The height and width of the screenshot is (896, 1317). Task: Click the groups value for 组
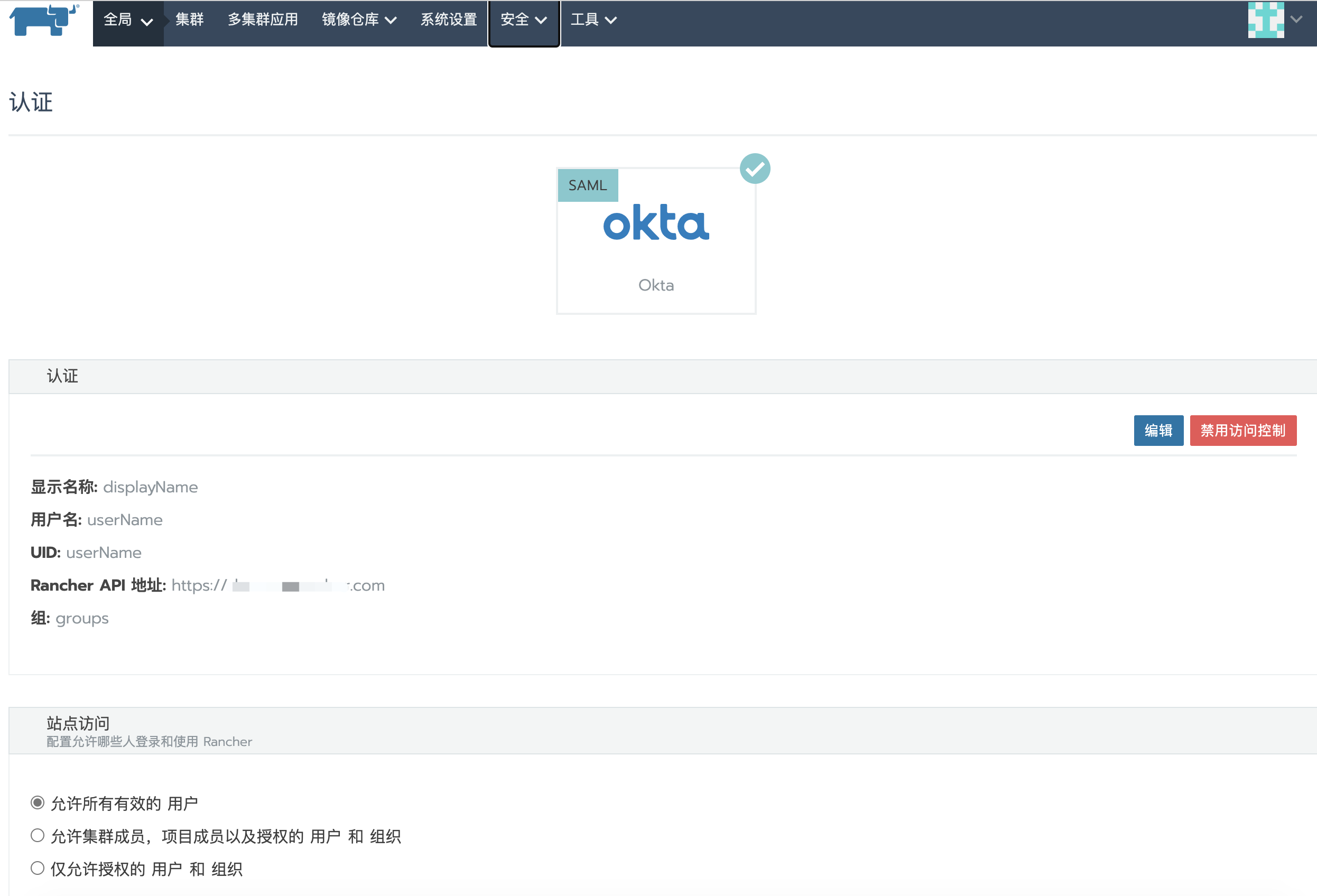tap(82, 619)
